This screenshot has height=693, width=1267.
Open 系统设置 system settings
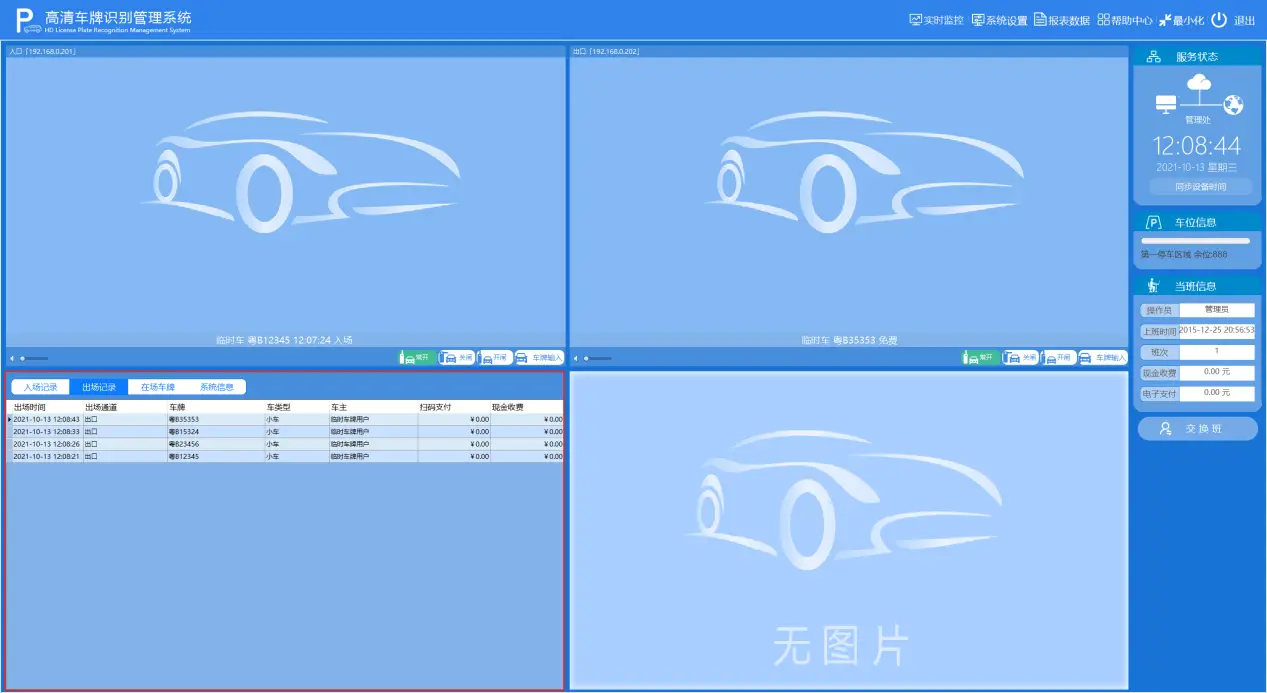pyautogui.click(x=999, y=20)
